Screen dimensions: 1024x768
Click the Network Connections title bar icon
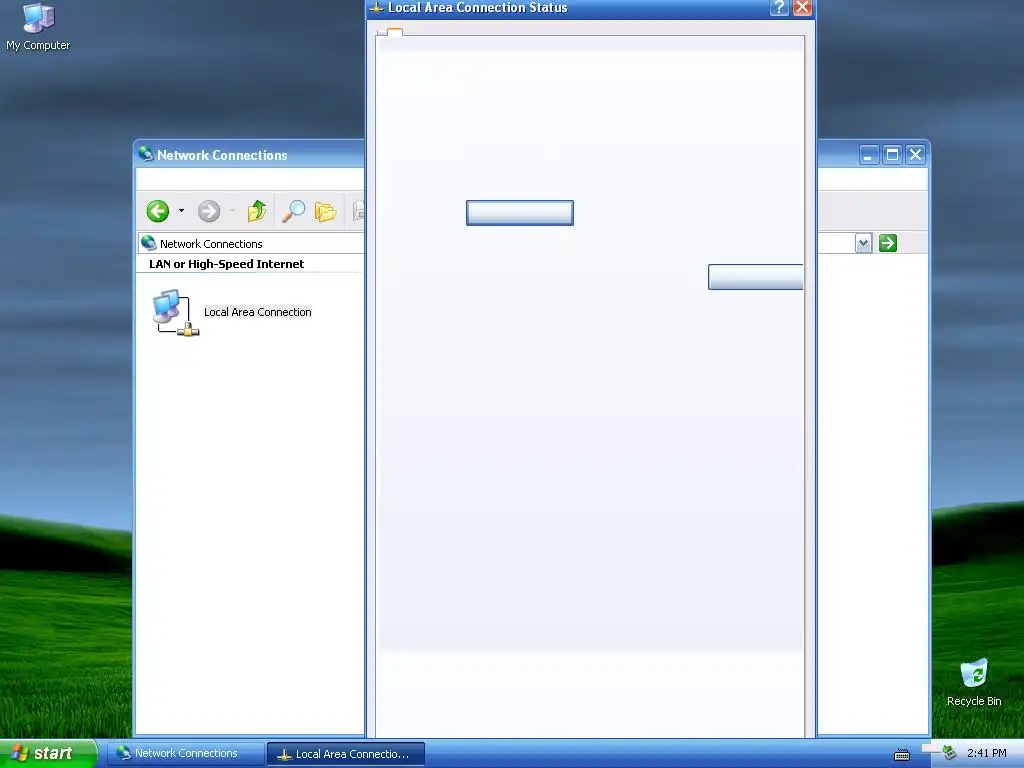click(146, 154)
